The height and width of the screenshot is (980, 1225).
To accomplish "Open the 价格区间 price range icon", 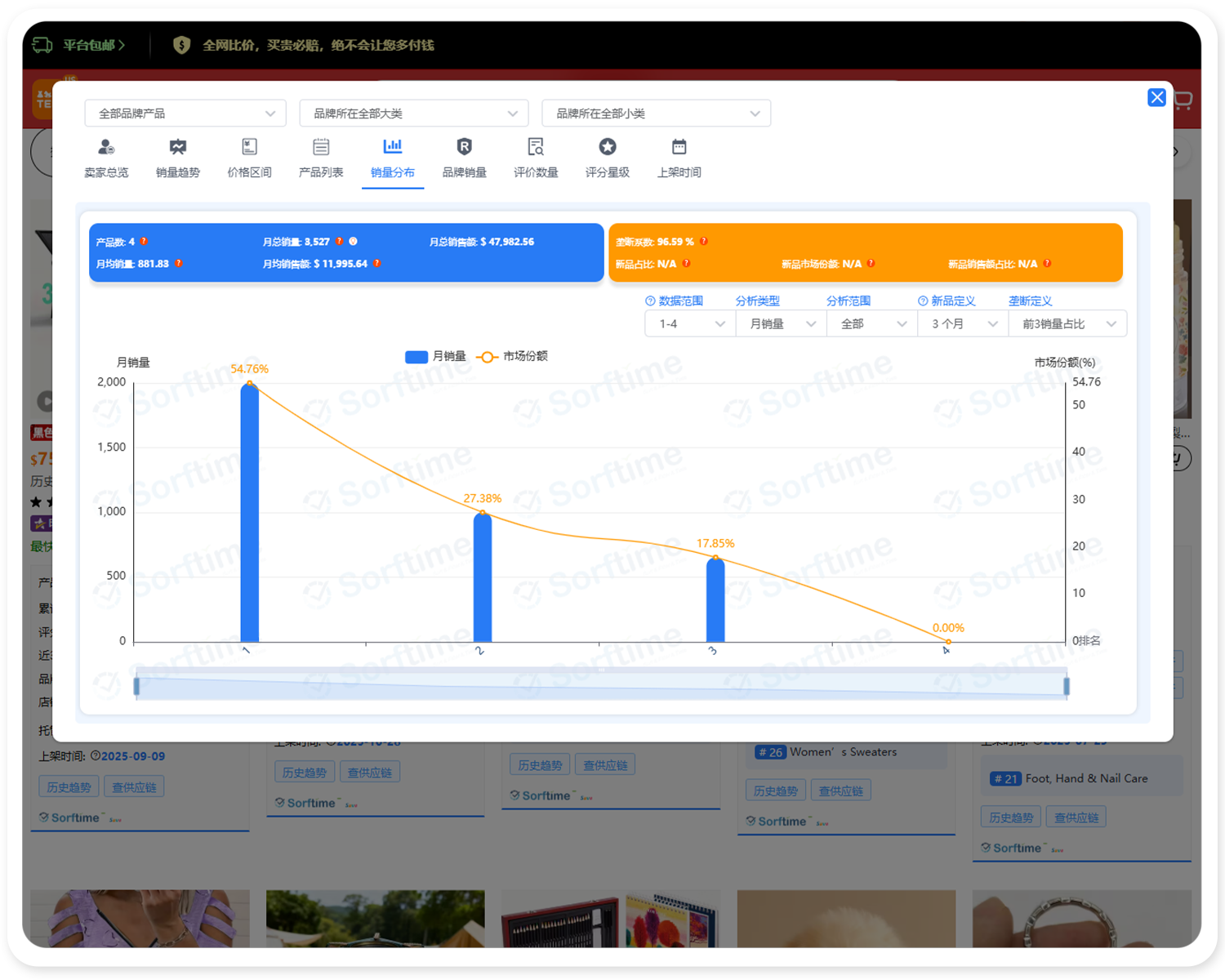I will tap(249, 148).
